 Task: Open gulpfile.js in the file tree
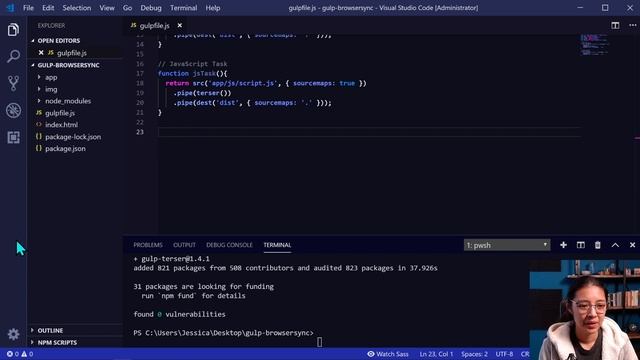(60, 113)
